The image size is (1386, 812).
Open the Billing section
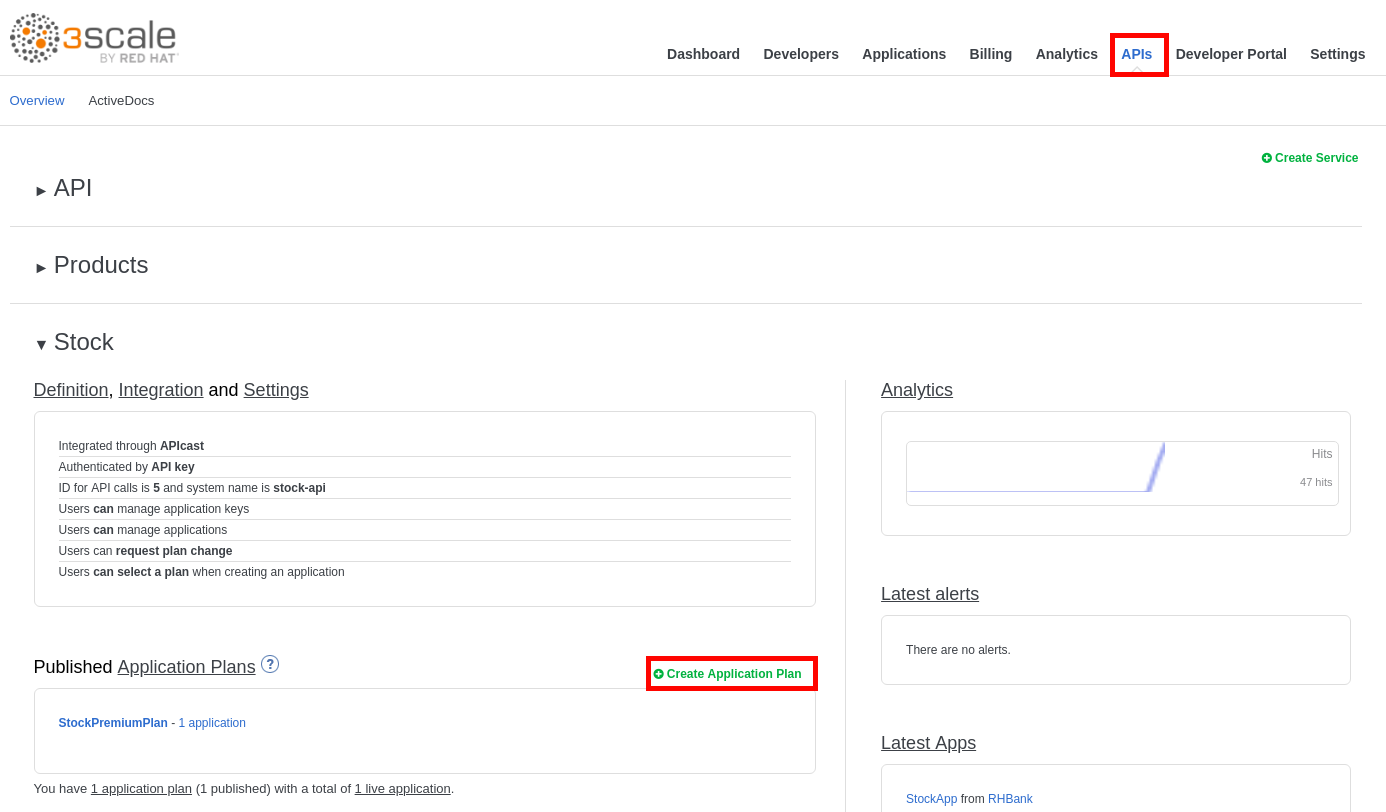pyautogui.click(x=990, y=54)
